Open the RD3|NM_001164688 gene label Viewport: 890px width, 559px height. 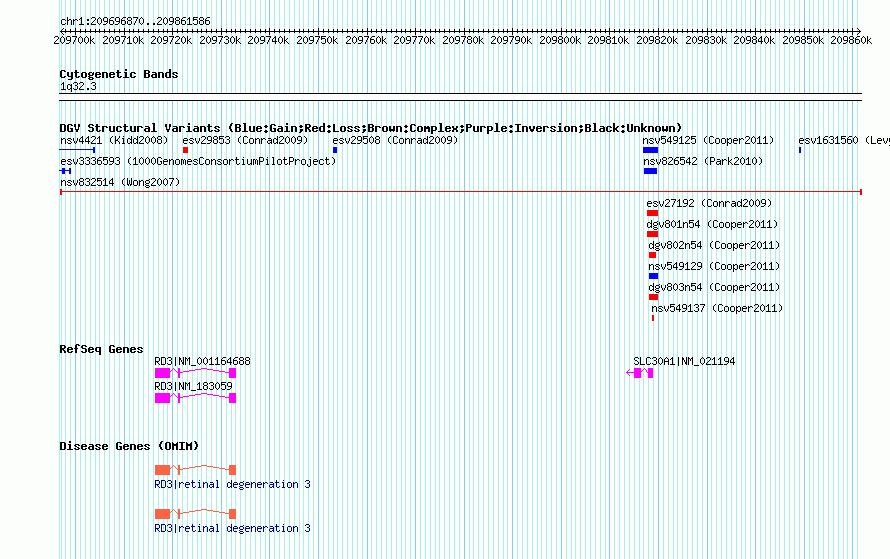coord(203,361)
